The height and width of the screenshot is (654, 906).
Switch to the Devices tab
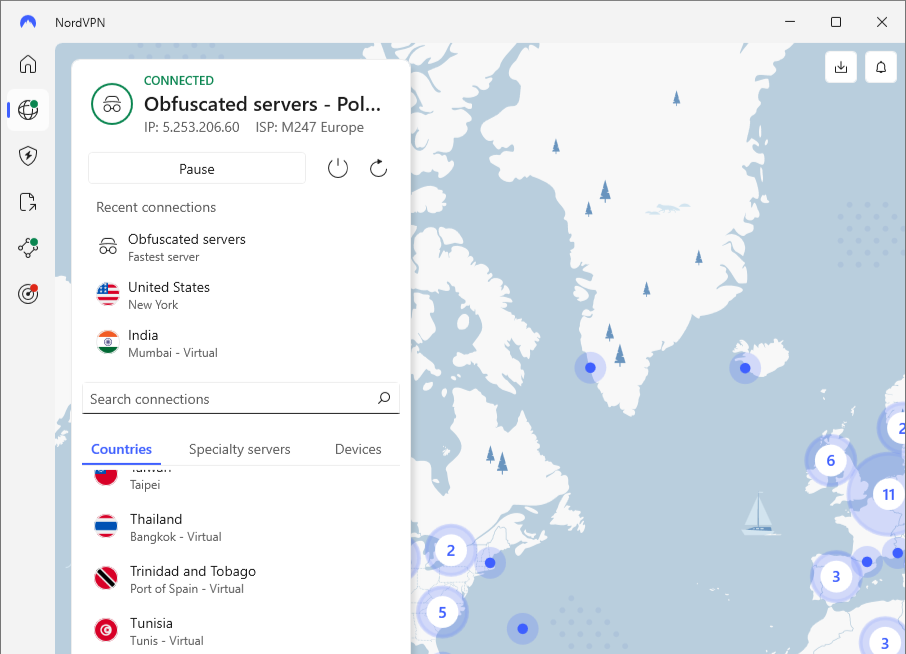358,449
